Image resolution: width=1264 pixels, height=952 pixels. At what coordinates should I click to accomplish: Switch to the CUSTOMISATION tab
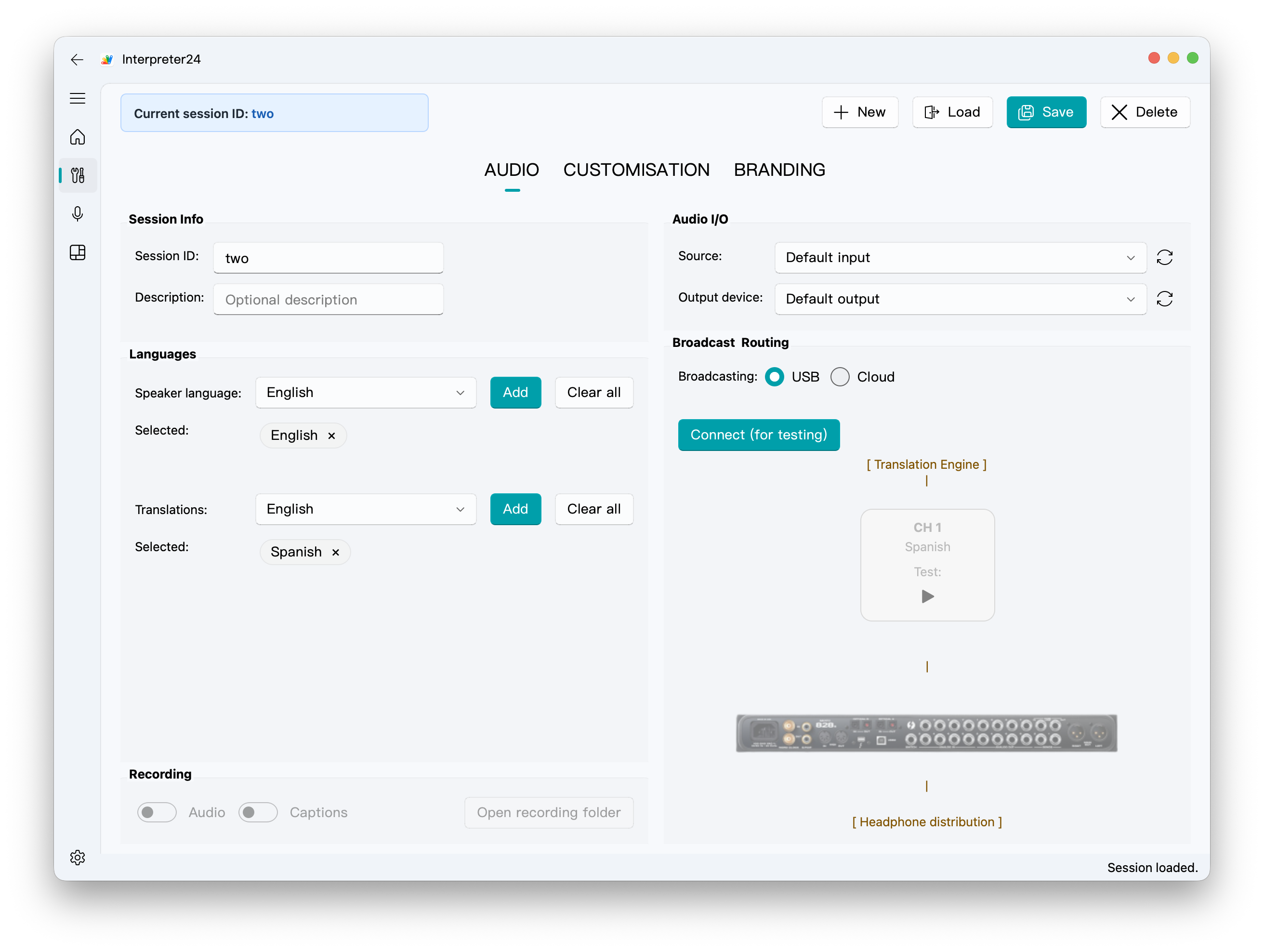(x=636, y=170)
